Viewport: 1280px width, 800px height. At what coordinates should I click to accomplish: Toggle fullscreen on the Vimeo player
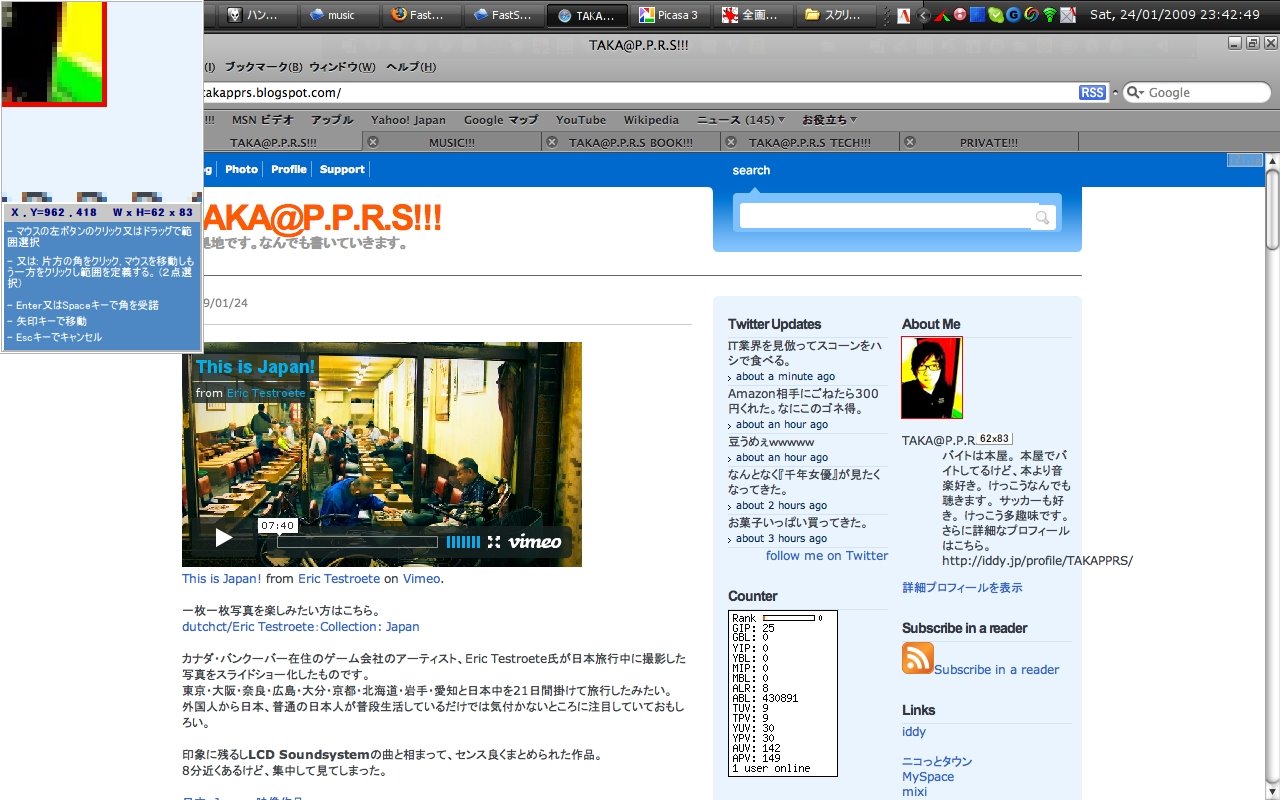tap(494, 542)
